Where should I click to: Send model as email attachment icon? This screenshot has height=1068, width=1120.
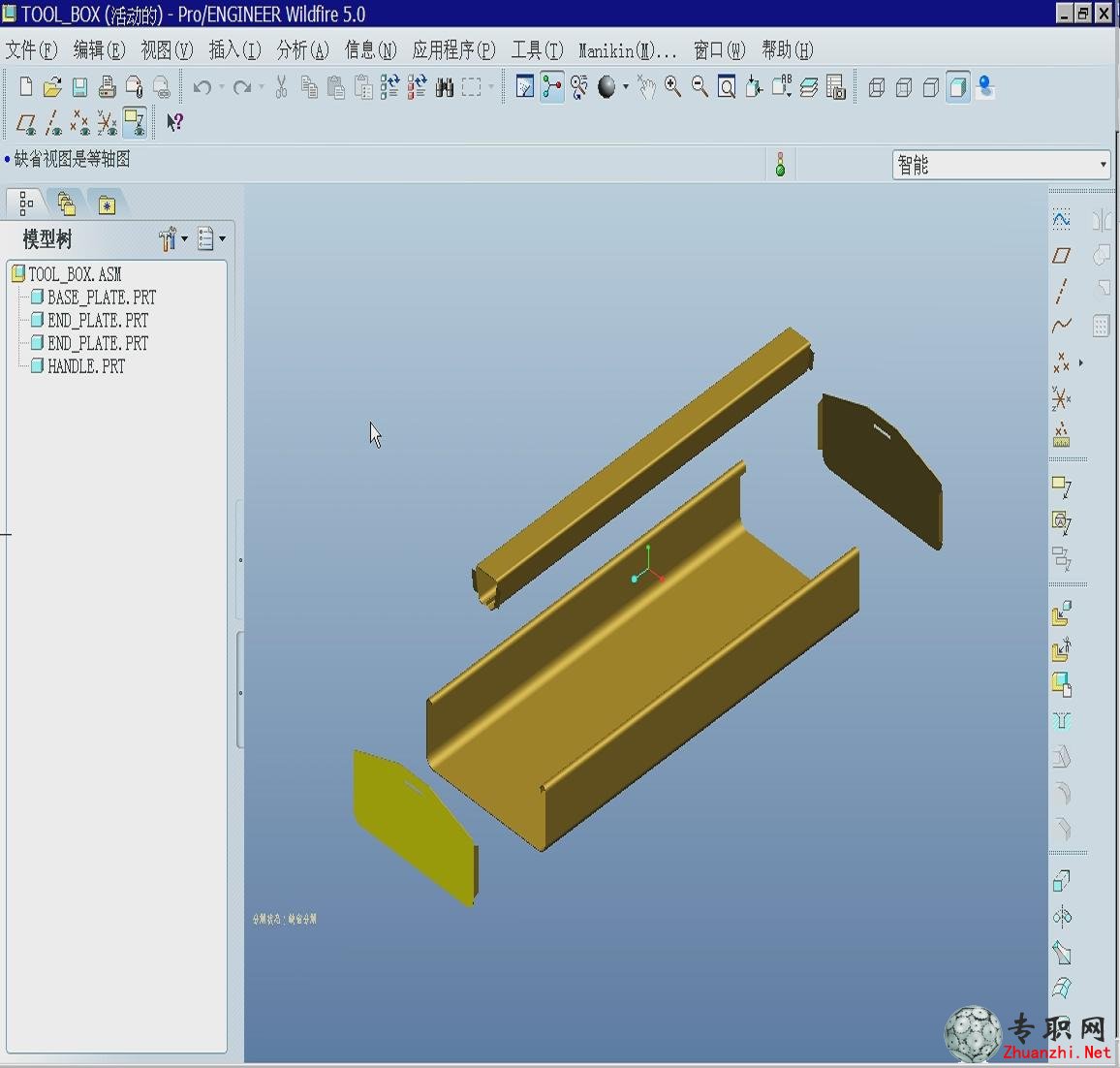coord(135,87)
